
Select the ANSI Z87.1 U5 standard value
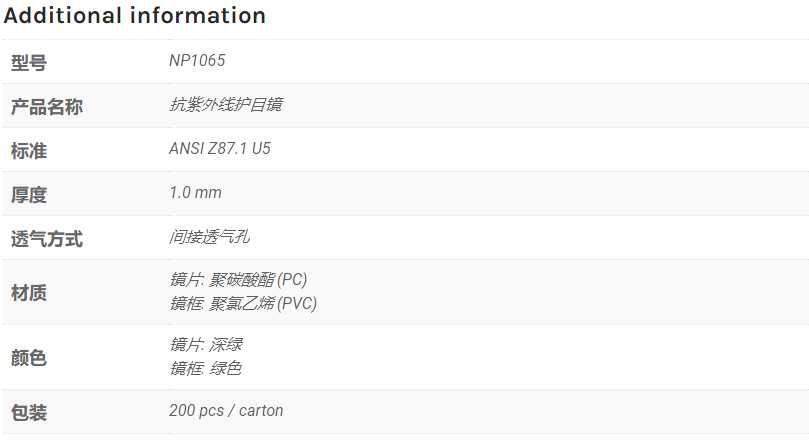(x=220, y=149)
